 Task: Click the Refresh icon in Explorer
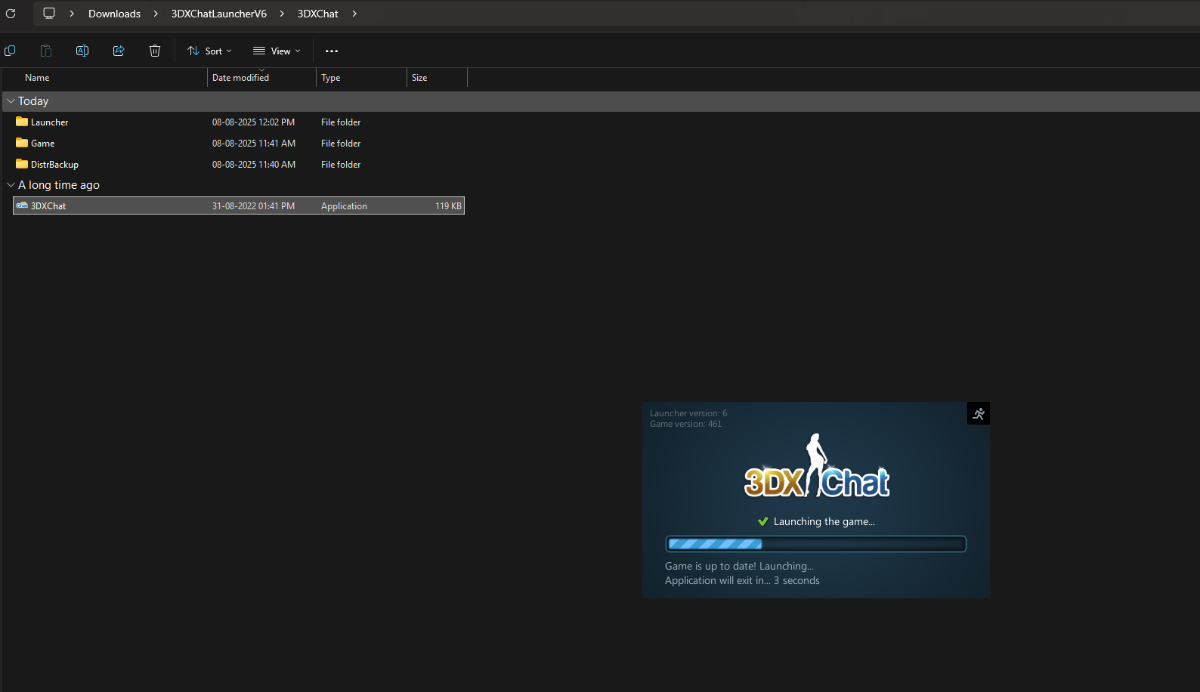[11, 13]
